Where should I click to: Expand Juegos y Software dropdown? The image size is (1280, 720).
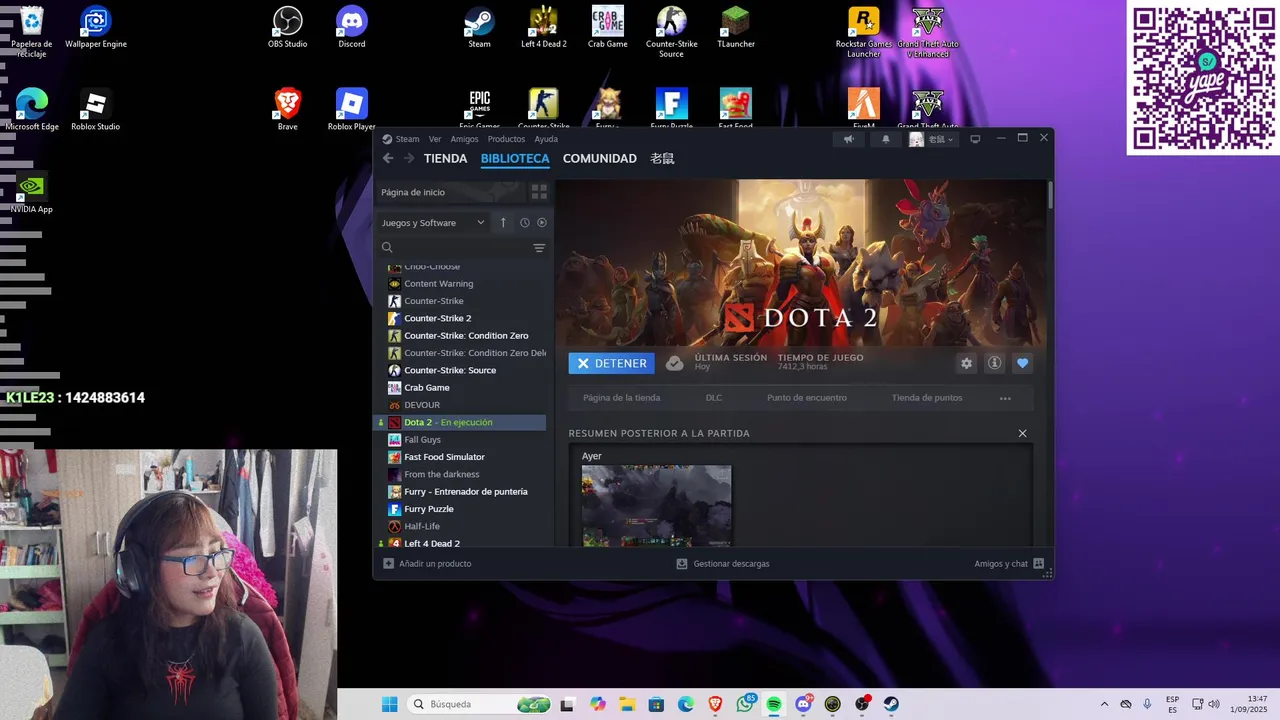point(433,222)
